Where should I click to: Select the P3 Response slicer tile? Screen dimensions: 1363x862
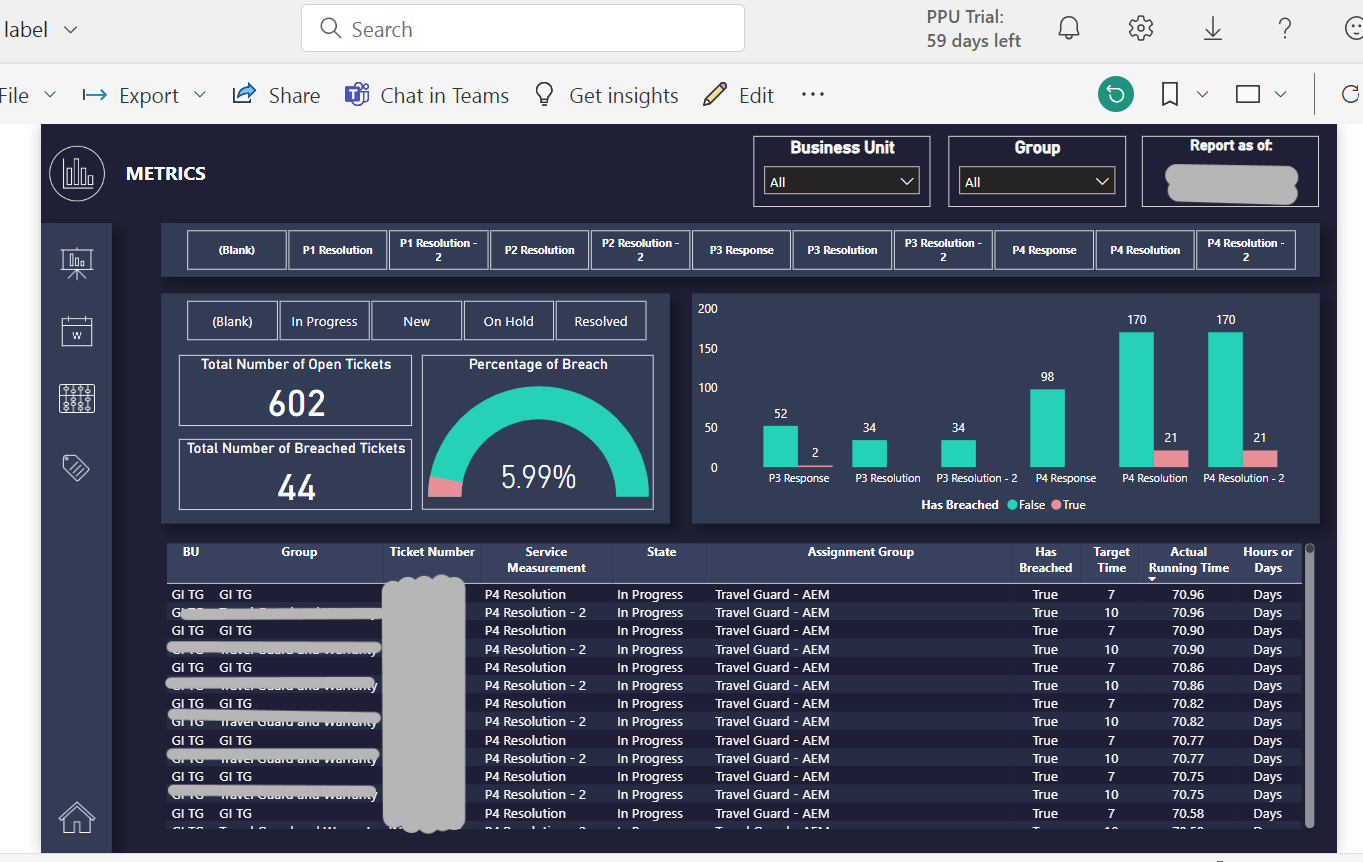pyautogui.click(x=742, y=250)
